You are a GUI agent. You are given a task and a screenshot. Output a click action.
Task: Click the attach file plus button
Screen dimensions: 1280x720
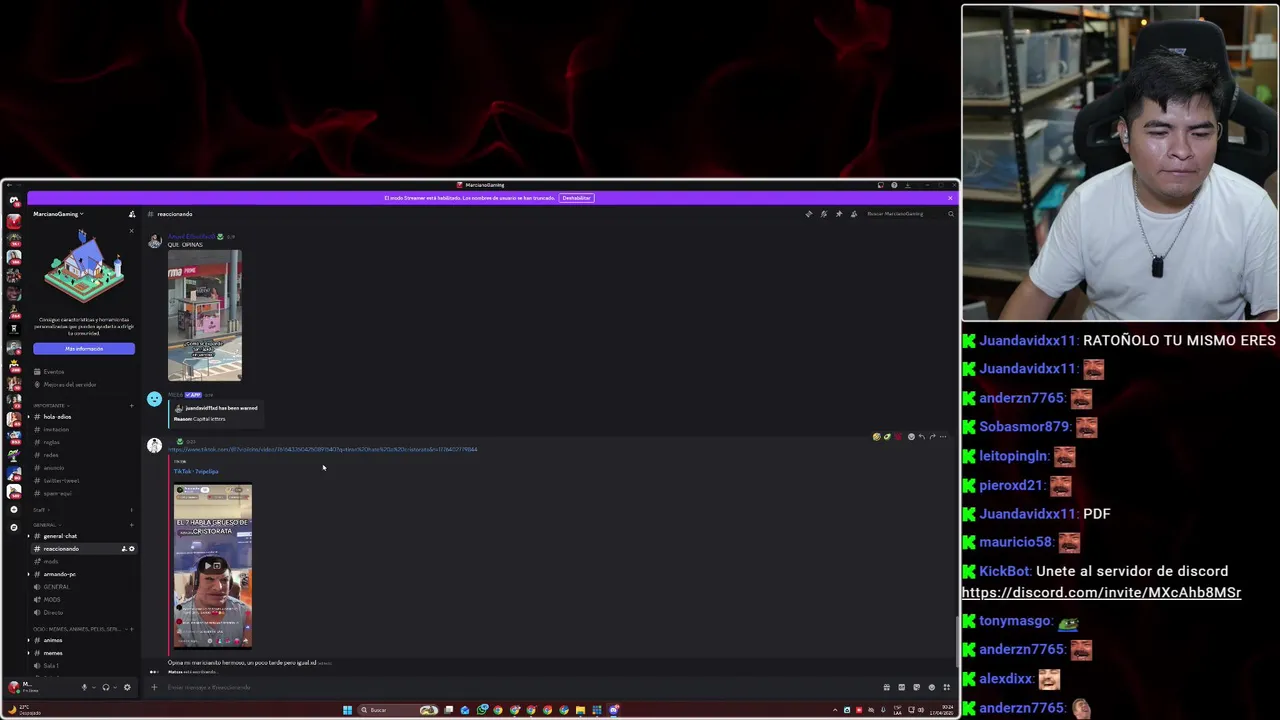pyautogui.click(x=154, y=688)
